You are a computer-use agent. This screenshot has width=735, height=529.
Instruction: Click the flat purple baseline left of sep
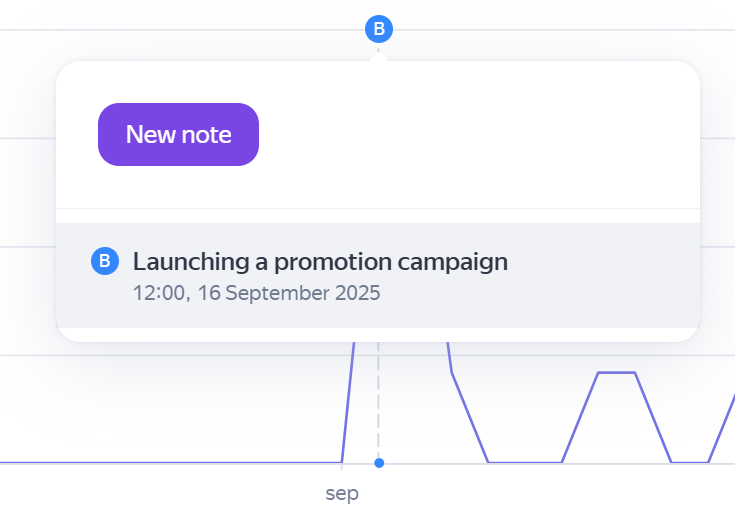pos(170,462)
